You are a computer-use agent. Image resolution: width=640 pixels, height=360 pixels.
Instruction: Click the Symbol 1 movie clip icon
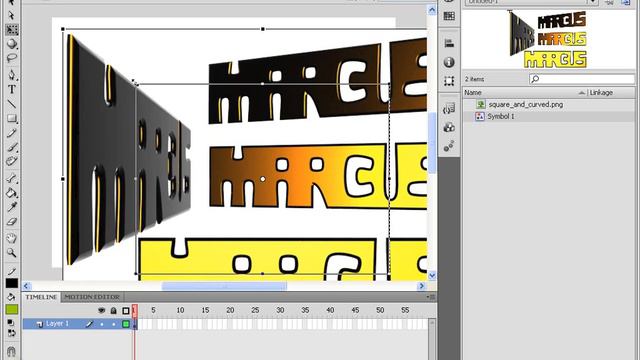pyautogui.click(x=480, y=116)
